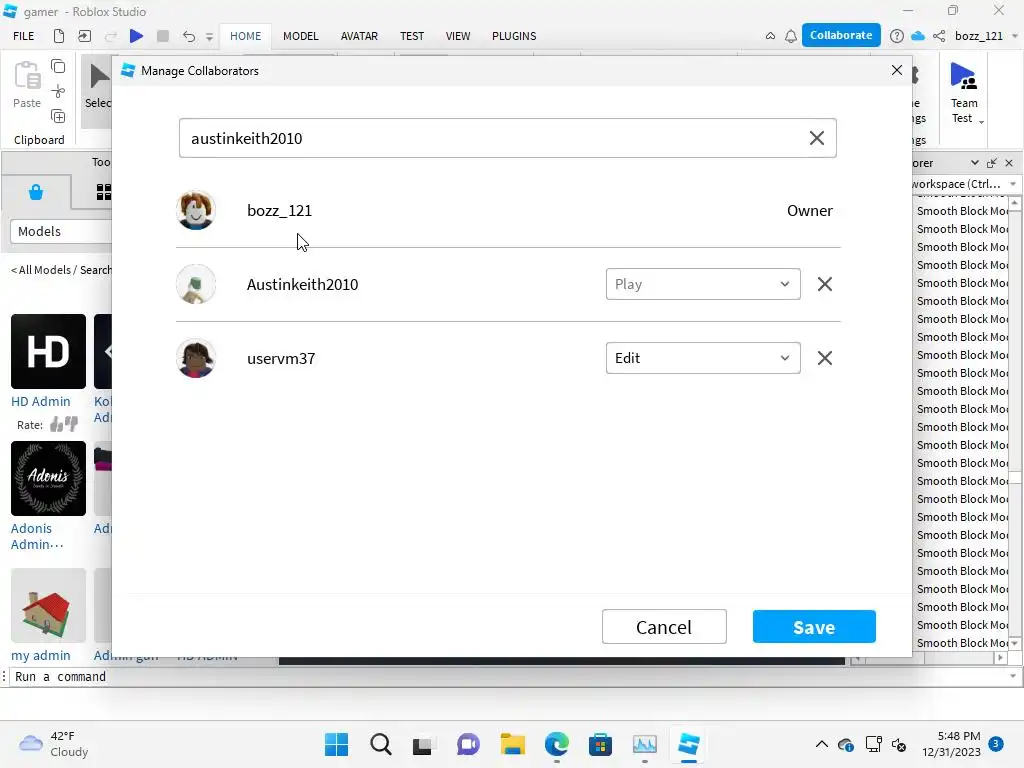Clear the austinkeith2010 search text
Viewport: 1024px width, 768px height.
pos(816,138)
